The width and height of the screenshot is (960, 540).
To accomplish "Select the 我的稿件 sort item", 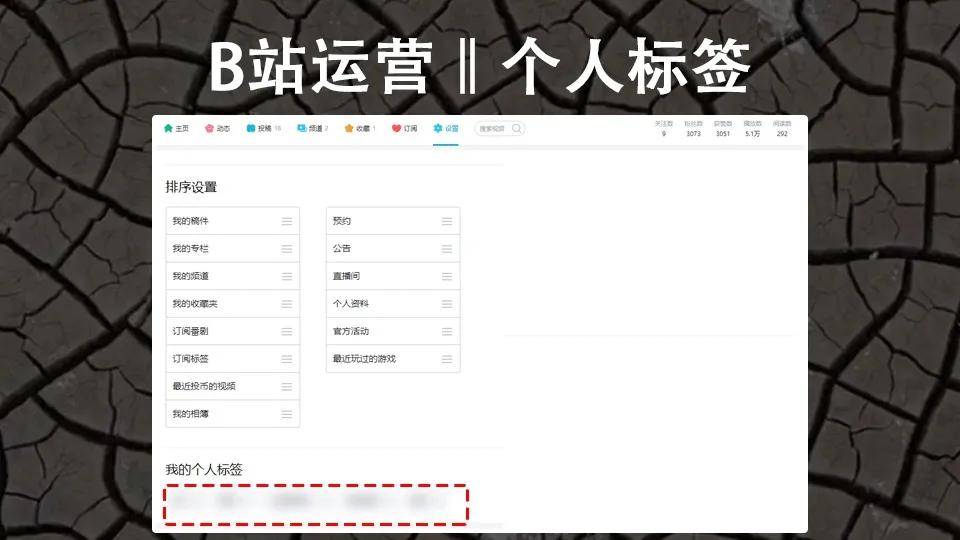I will click(x=233, y=221).
